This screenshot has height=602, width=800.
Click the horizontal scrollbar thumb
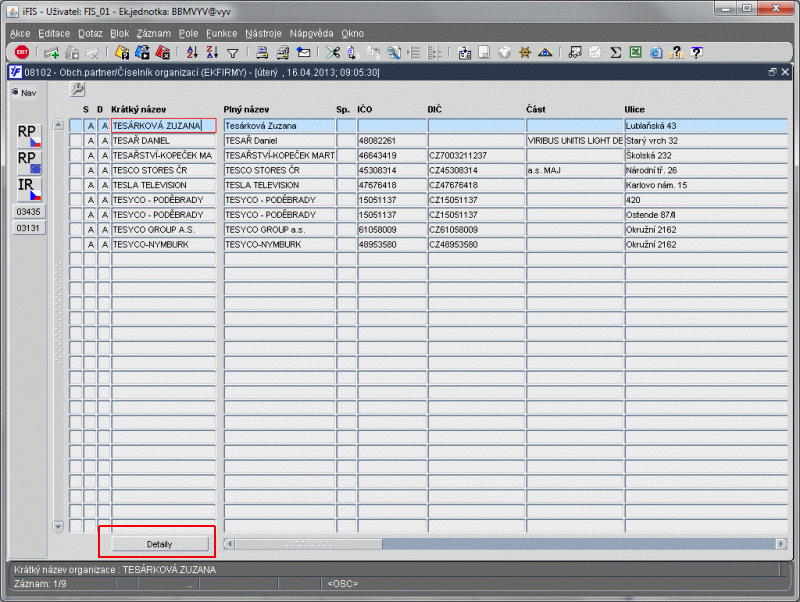coord(308,544)
